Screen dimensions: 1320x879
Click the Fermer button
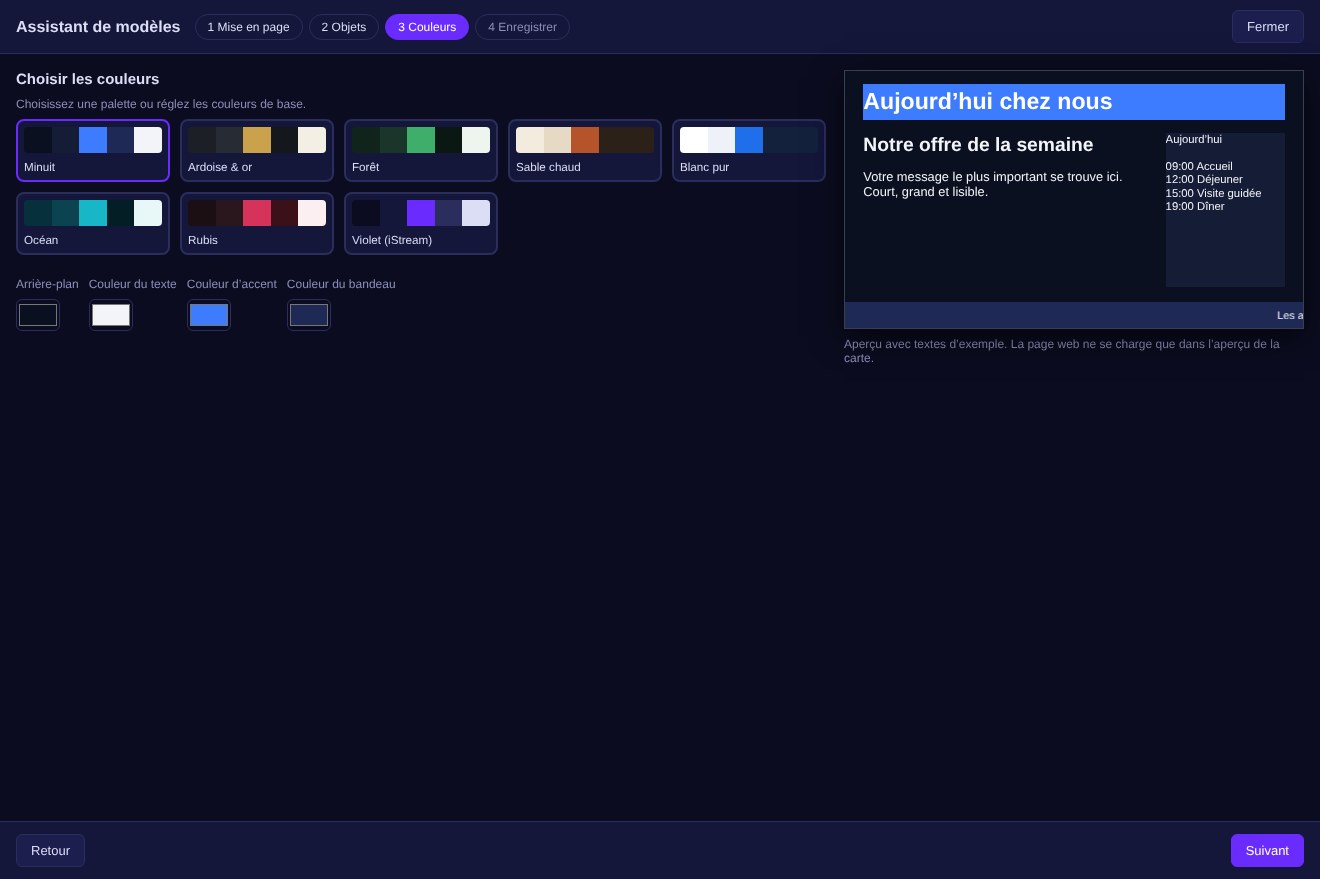pyautogui.click(x=1268, y=27)
